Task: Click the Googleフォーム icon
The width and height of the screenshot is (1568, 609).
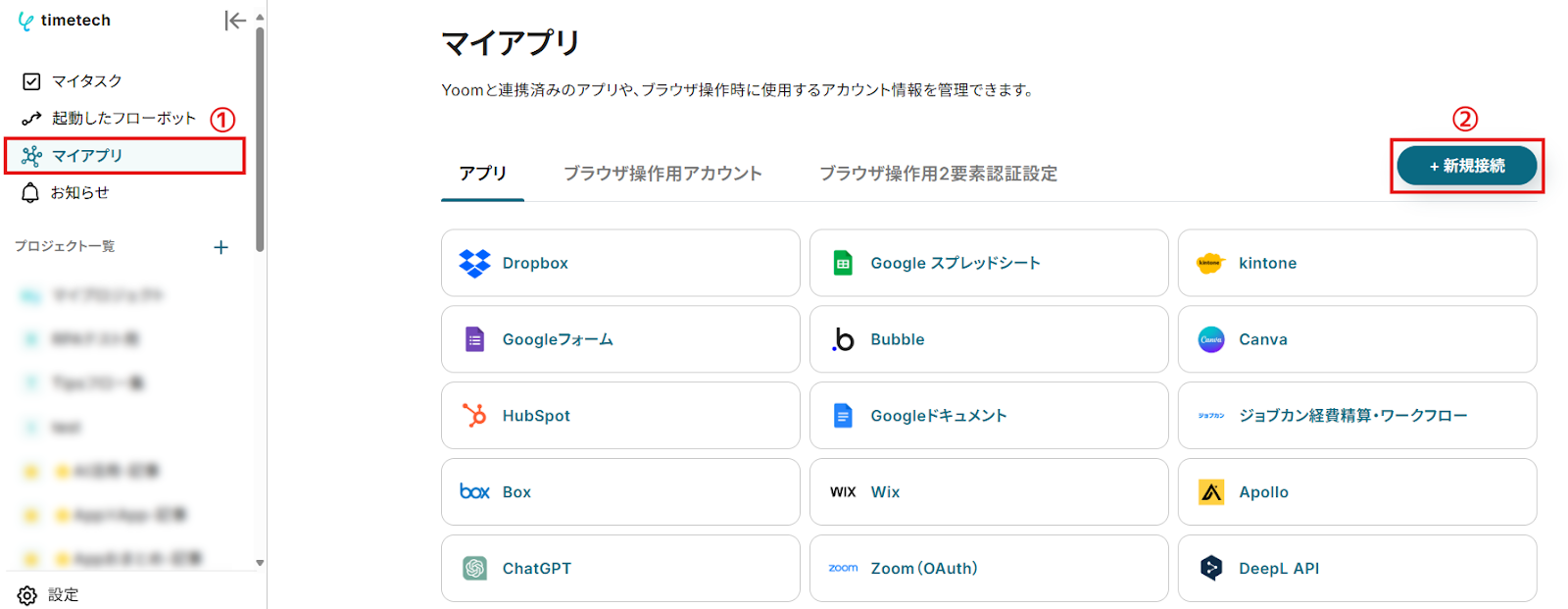Action: 475,339
